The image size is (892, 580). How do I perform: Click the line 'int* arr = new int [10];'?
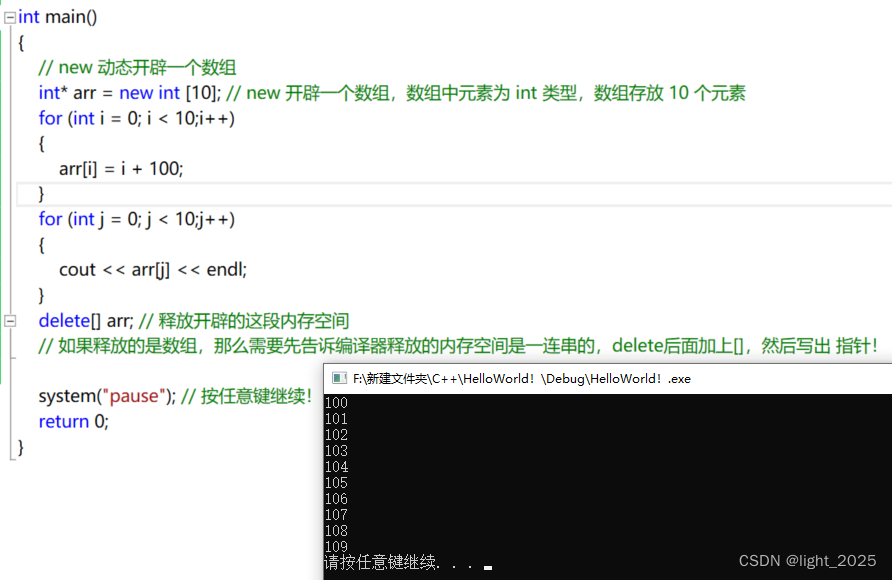click(130, 93)
